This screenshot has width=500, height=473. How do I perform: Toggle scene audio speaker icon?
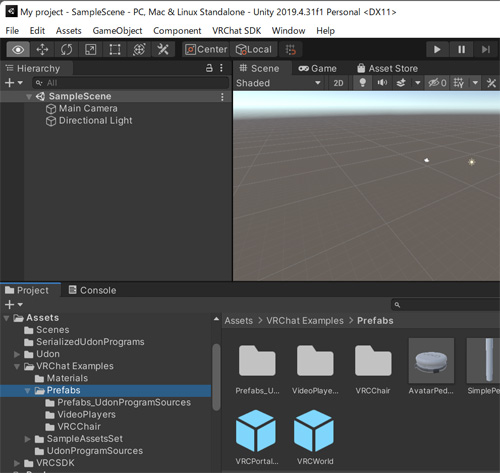[382, 83]
